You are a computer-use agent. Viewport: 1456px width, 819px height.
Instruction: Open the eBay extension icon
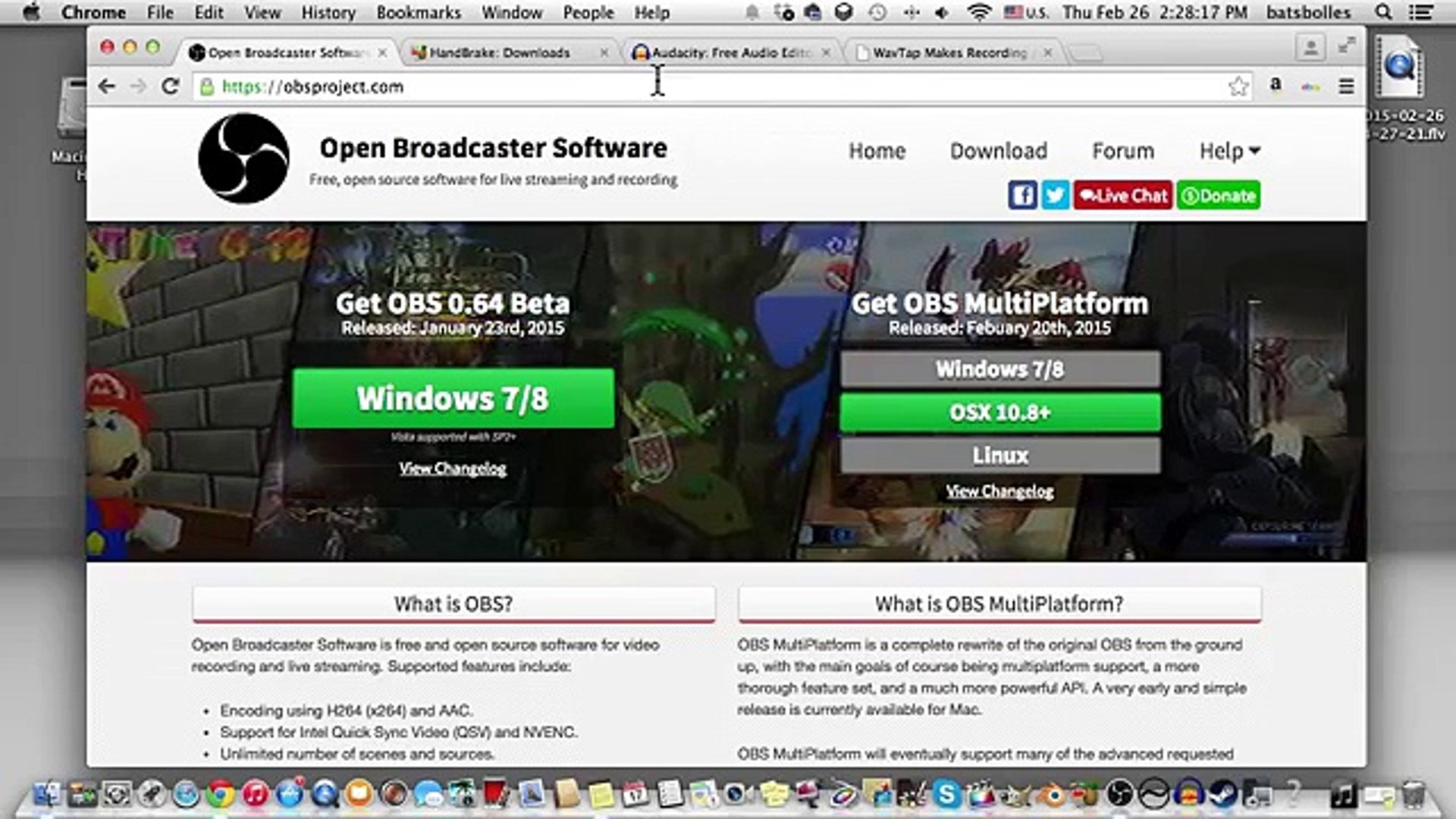pos(1310,87)
